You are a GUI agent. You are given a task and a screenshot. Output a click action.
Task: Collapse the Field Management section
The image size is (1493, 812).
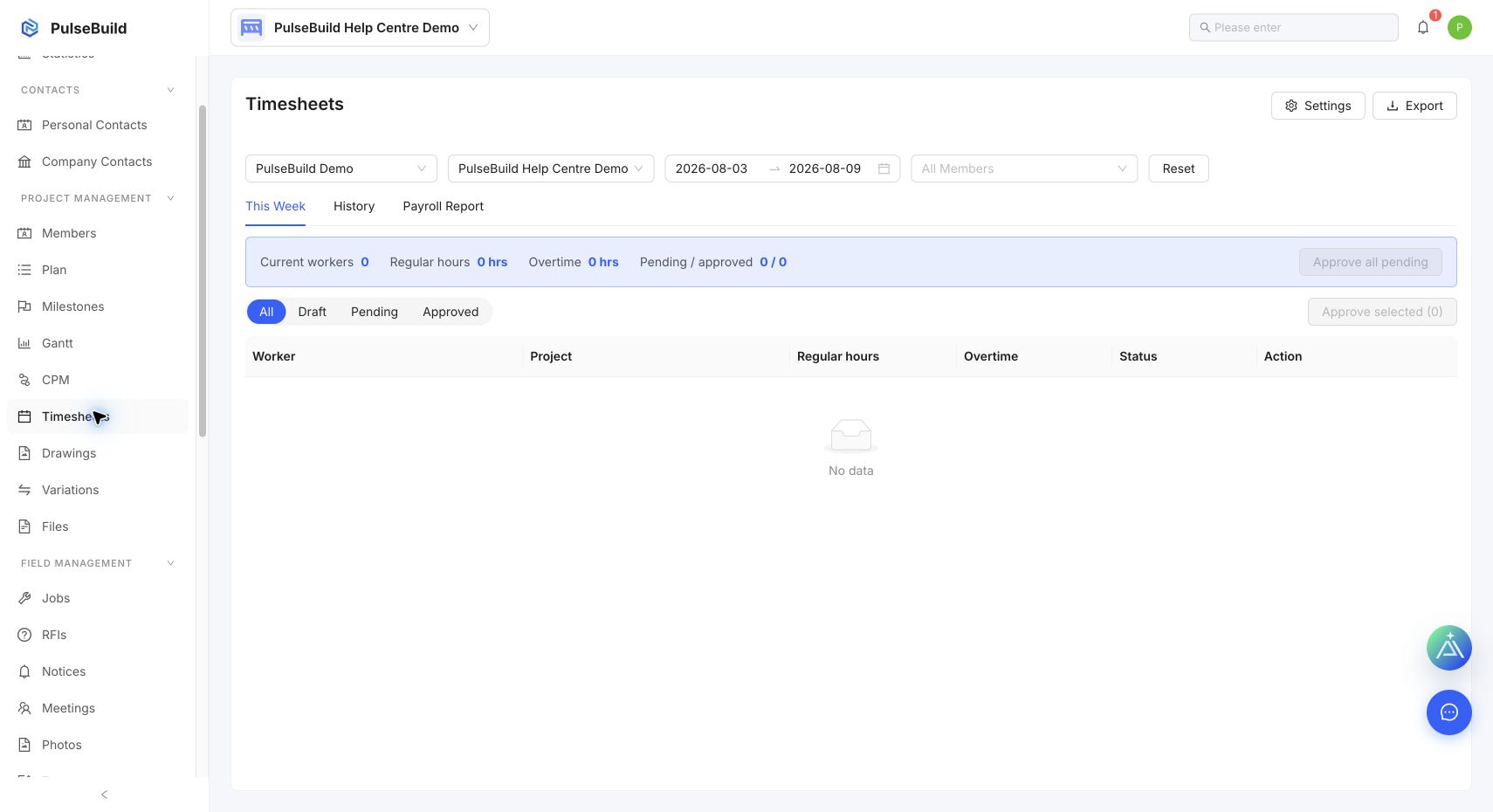pyautogui.click(x=170, y=563)
